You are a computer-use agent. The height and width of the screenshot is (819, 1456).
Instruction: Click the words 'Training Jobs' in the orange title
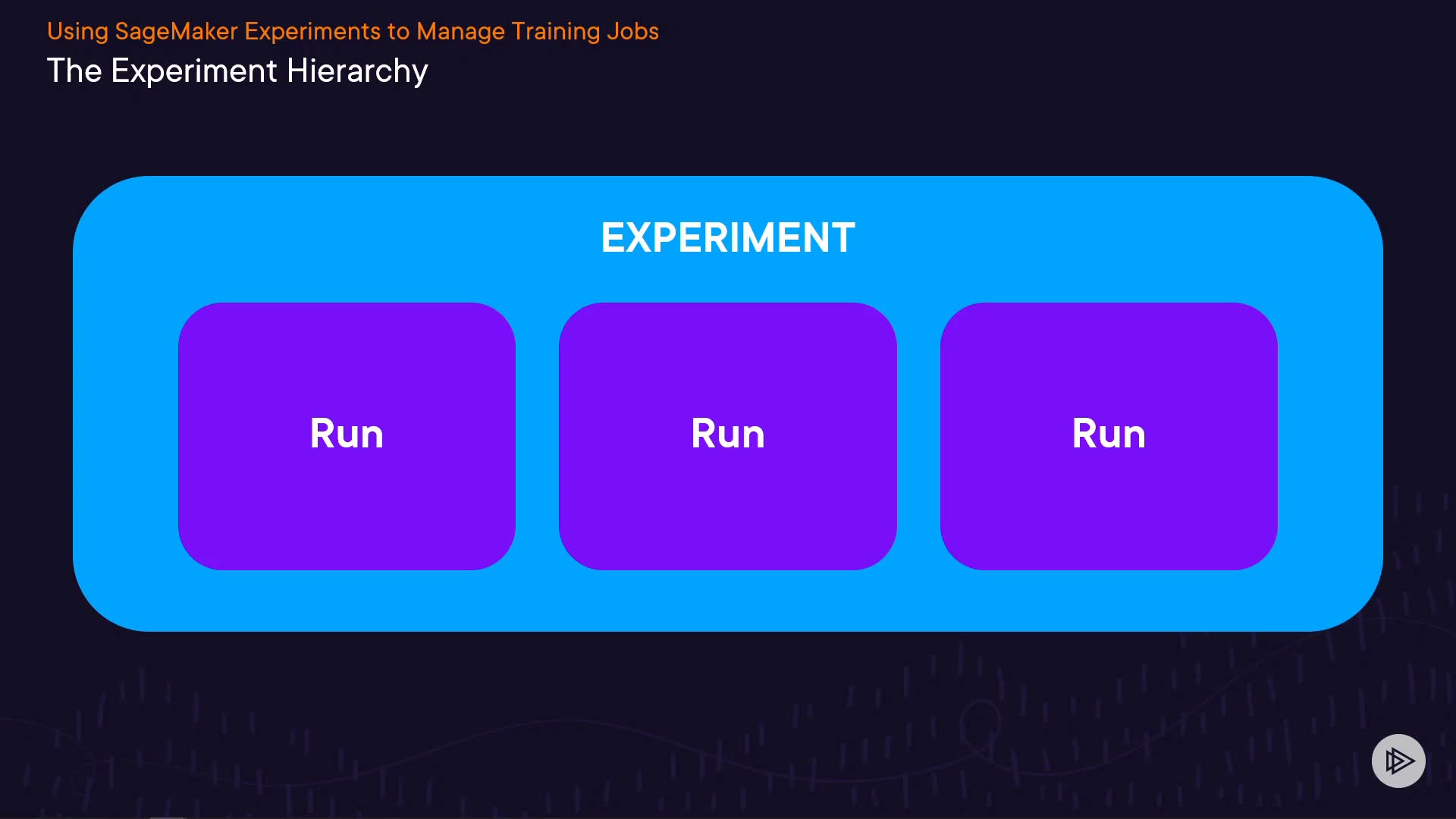coord(585,31)
